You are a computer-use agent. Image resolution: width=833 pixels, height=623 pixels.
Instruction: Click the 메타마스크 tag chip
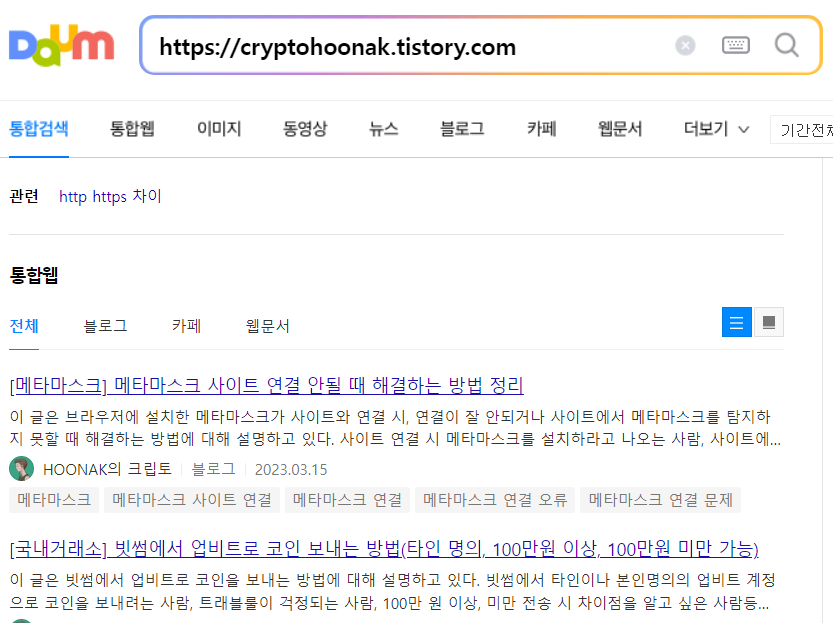click(54, 500)
